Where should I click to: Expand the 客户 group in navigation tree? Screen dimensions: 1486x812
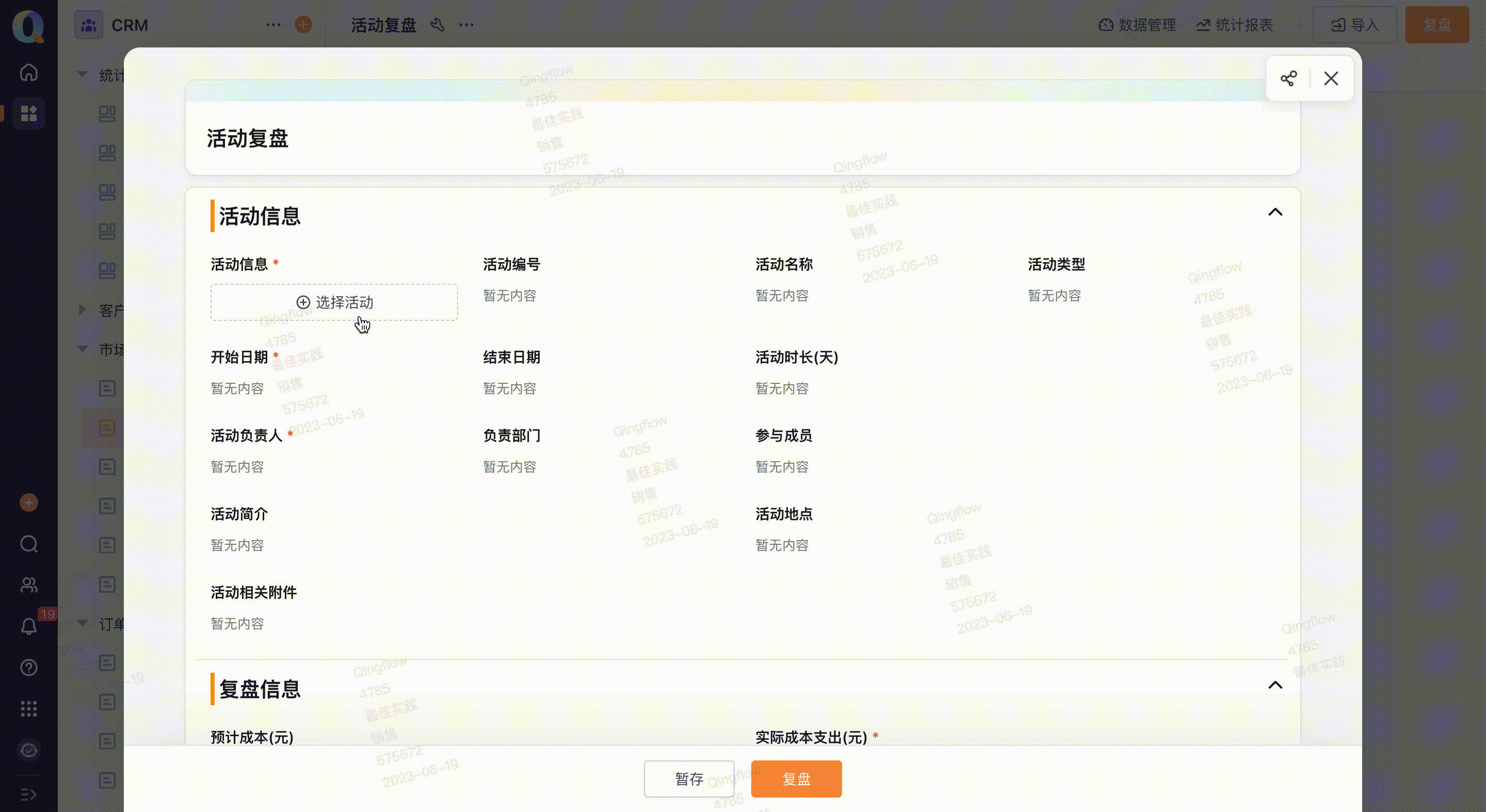tap(83, 310)
